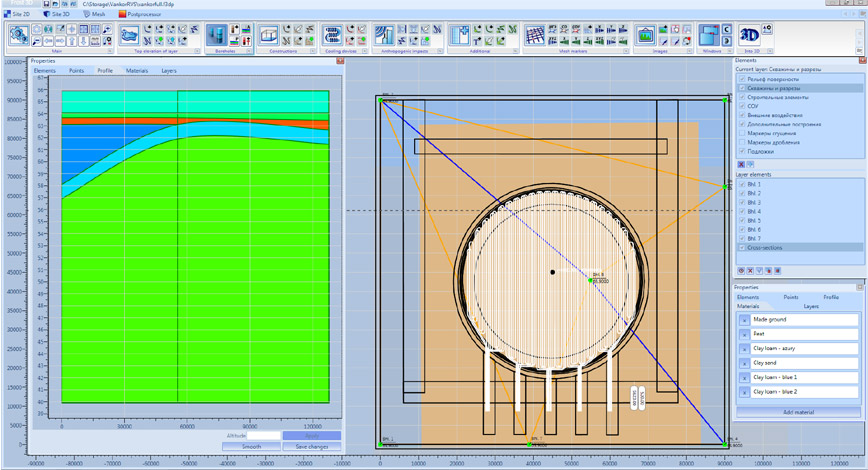Select the large Anthropogenic impacts icon

click(x=384, y=35)
